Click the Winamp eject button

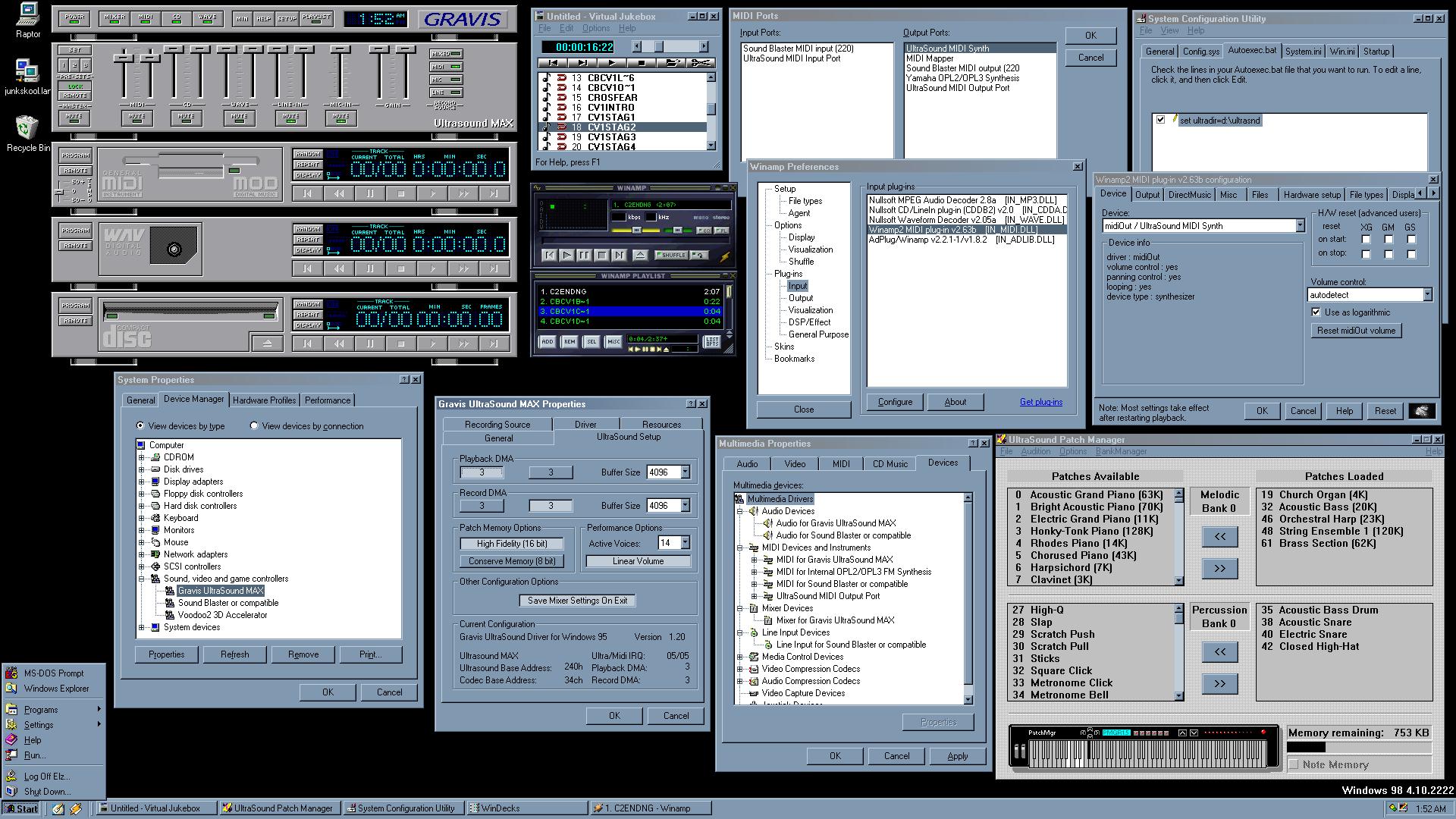(640, 256)
